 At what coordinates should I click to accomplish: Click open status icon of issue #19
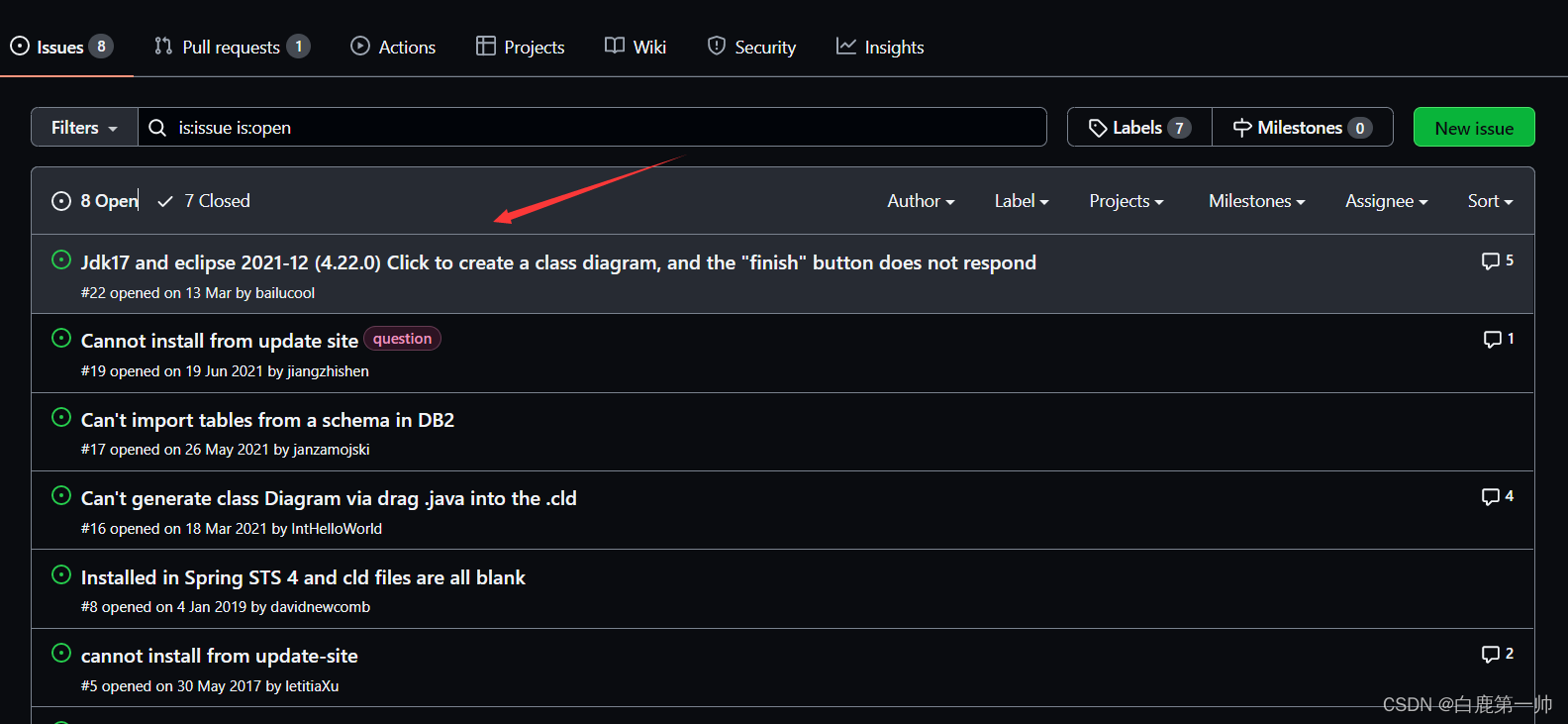[61, 338]
